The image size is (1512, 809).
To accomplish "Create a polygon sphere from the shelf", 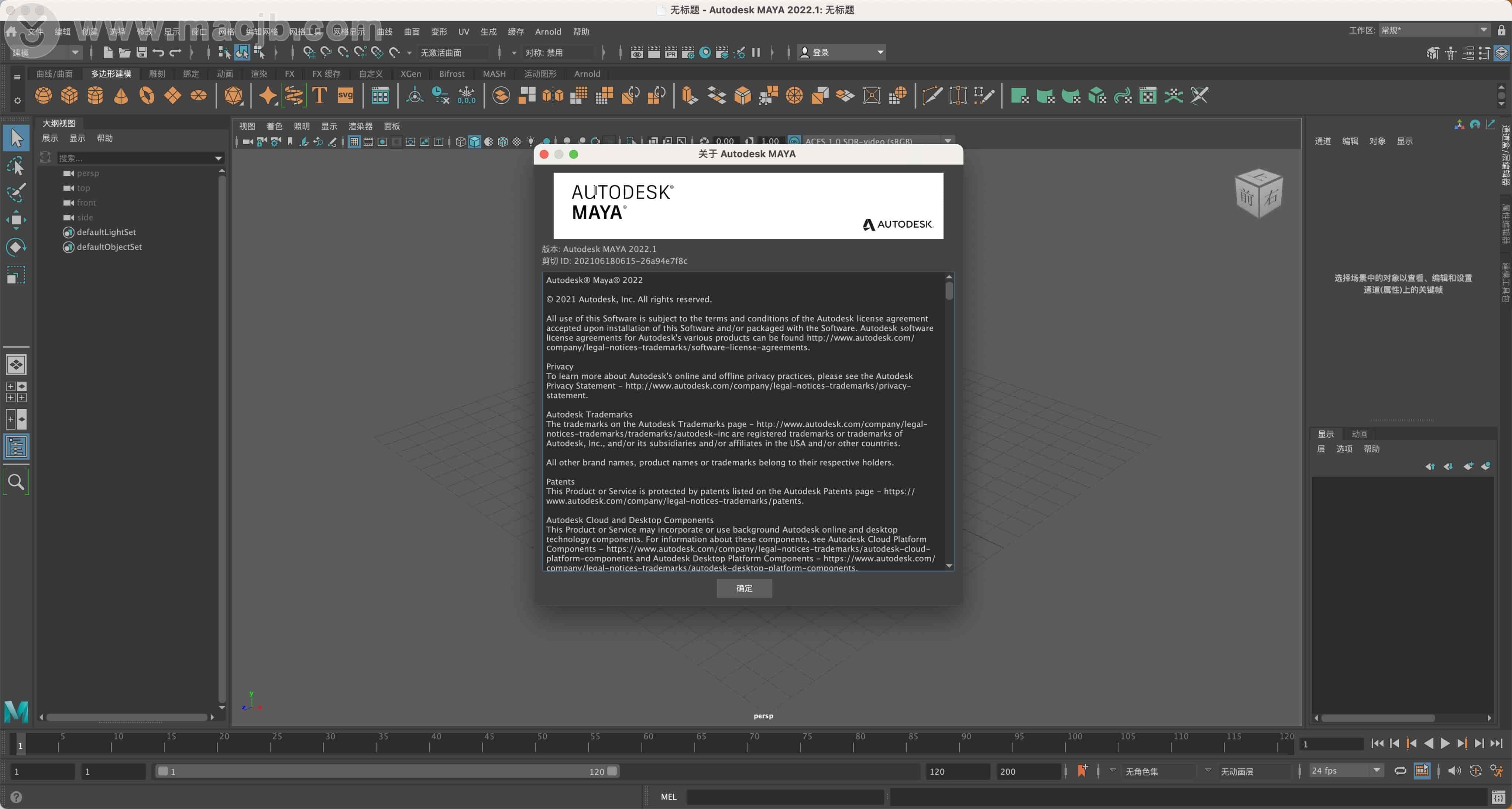I will [x=43, y=96].
